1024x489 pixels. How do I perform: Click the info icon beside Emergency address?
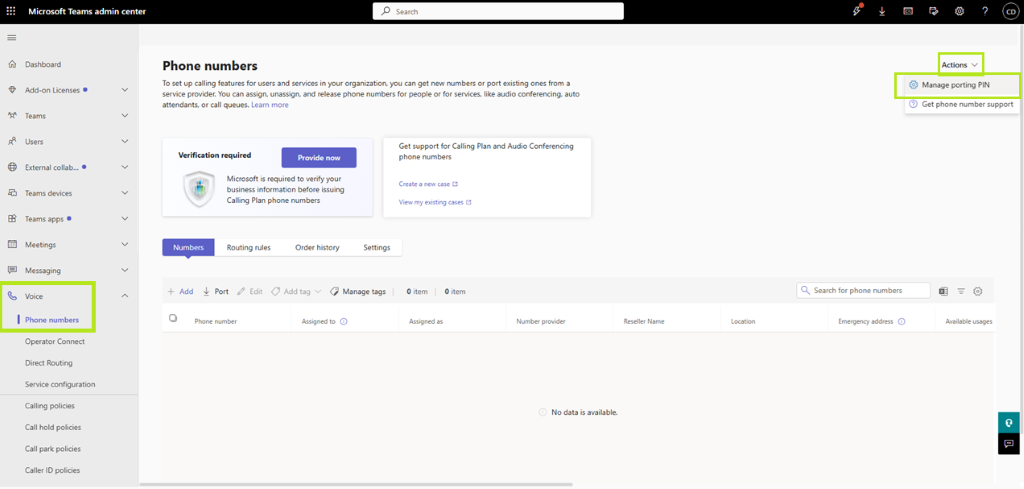click(x=901, y=322)
